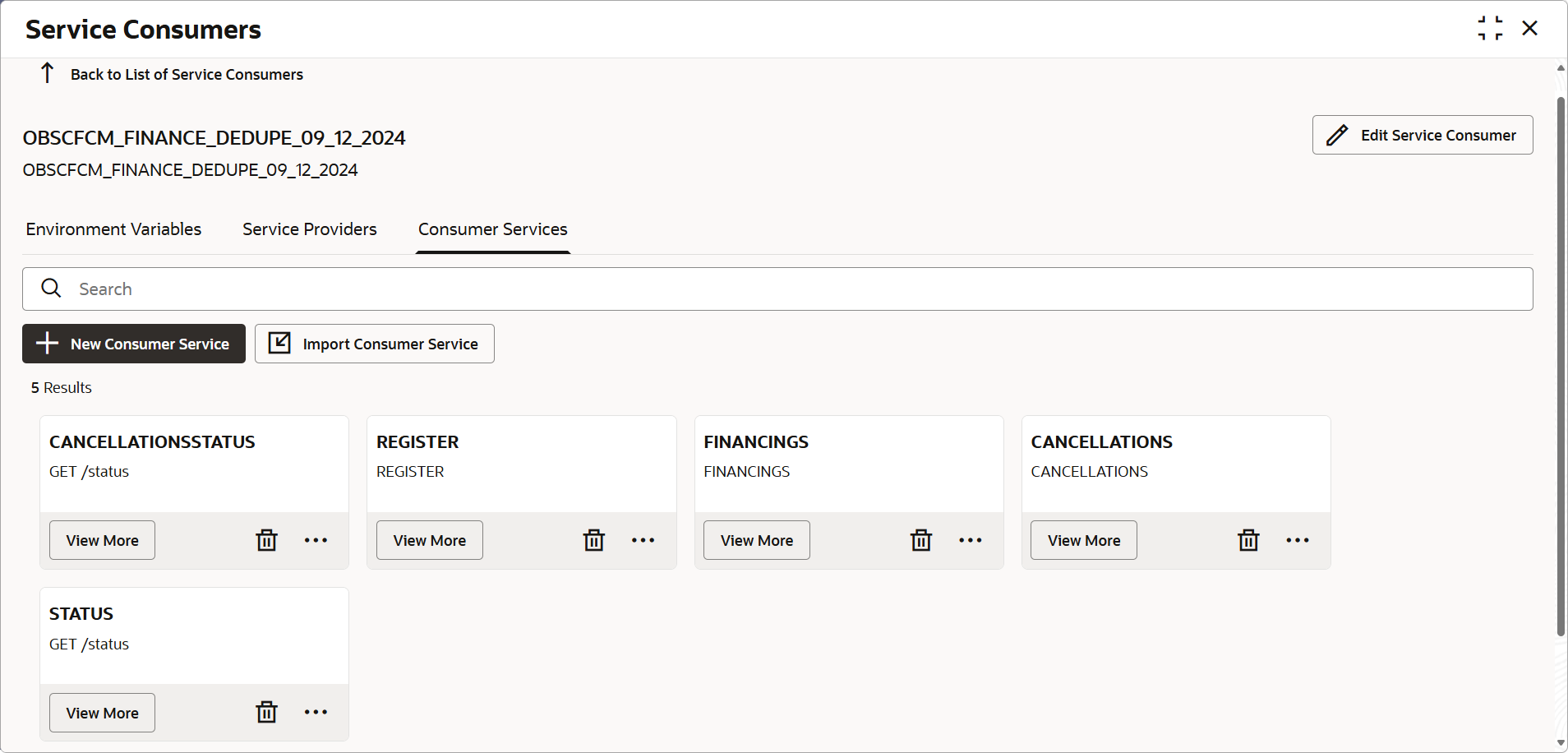
Task: Switch to Service Providers tab
Action: click(x=310, y=229)
